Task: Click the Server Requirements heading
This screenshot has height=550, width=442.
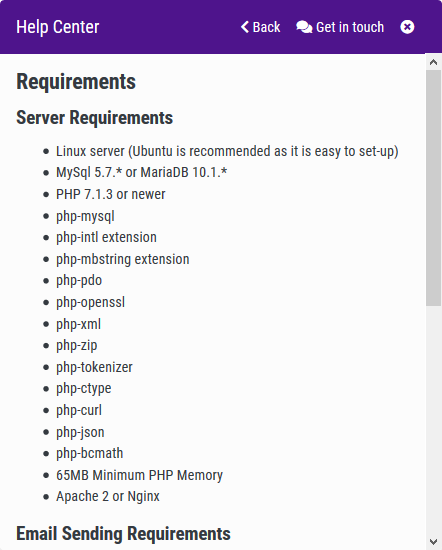Action: click(x=95, y=118)
